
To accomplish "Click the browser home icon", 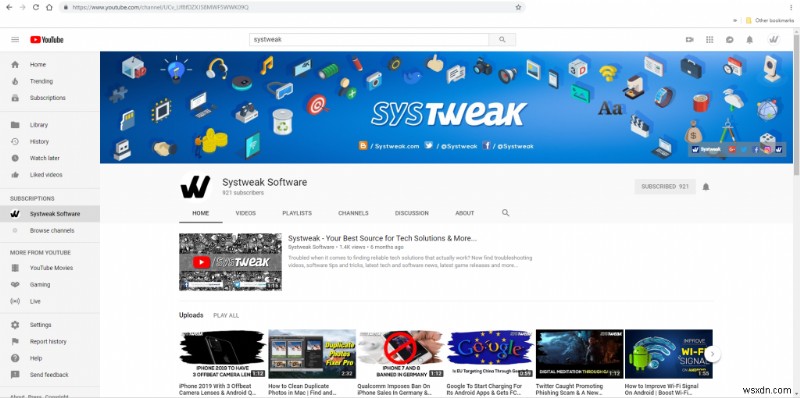I will tap(49, 7).
